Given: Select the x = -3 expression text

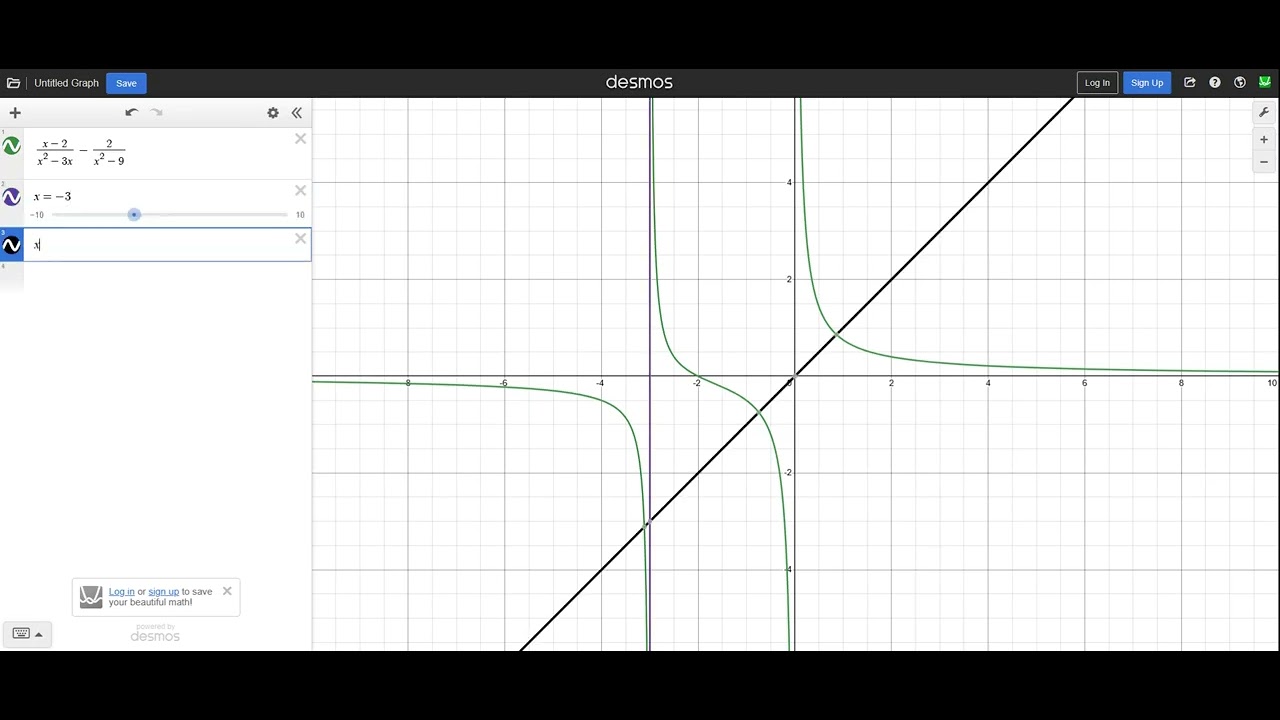Looking at the screenshot, I should (52, 196).
